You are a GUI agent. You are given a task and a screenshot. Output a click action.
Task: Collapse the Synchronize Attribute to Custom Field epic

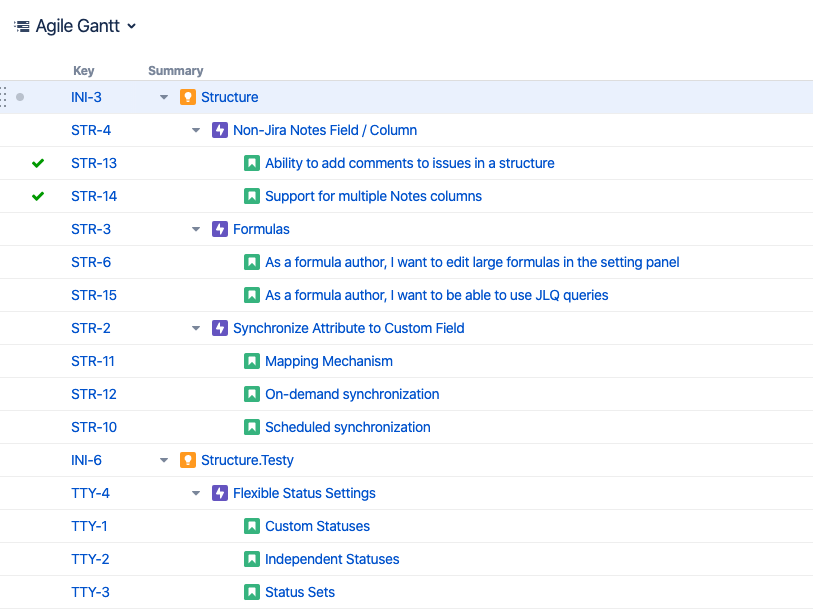point(196,328)
